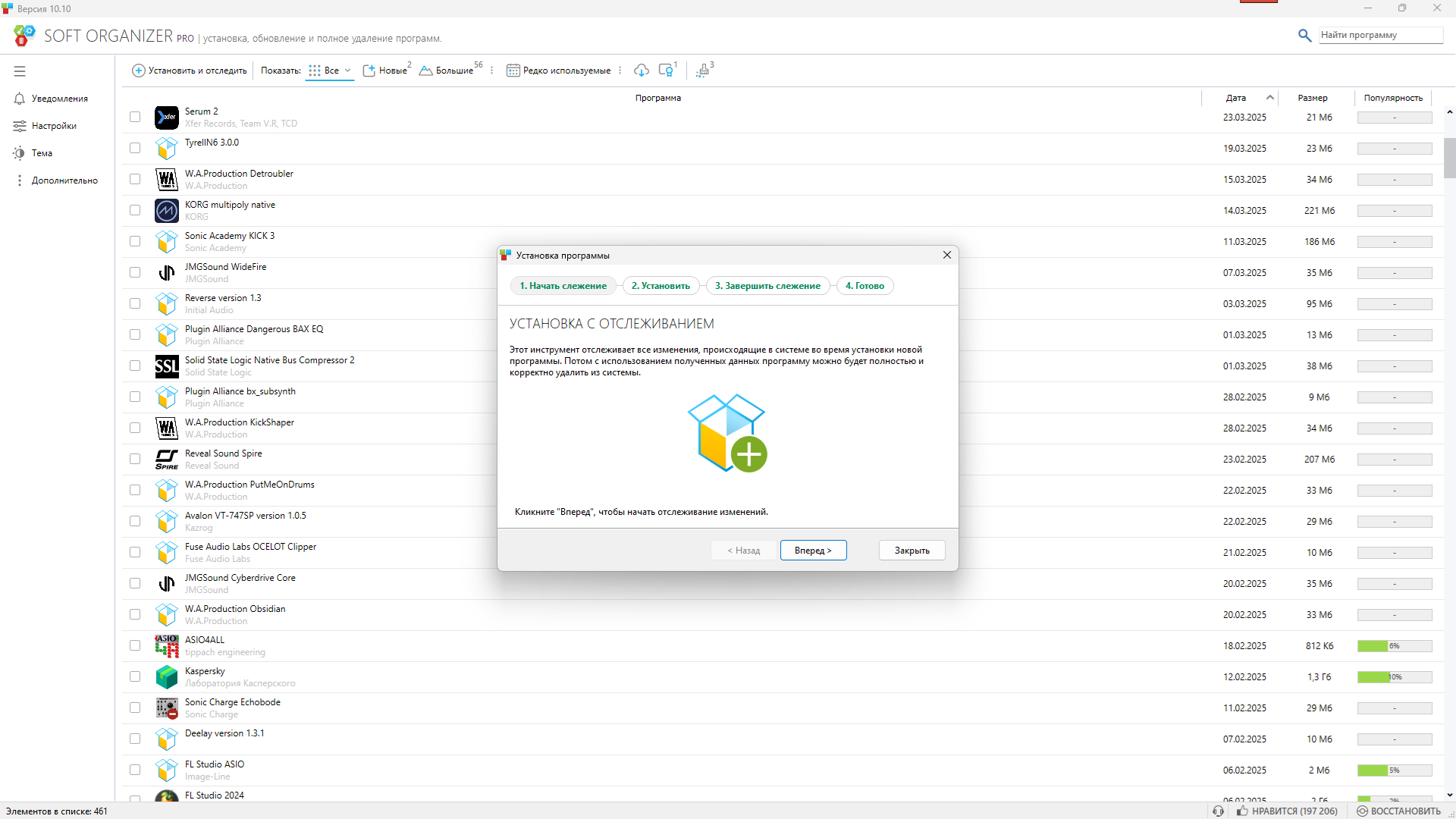1456x819 pixels.
Task: Click Установить и отследить button
Action: click(190, 71)
